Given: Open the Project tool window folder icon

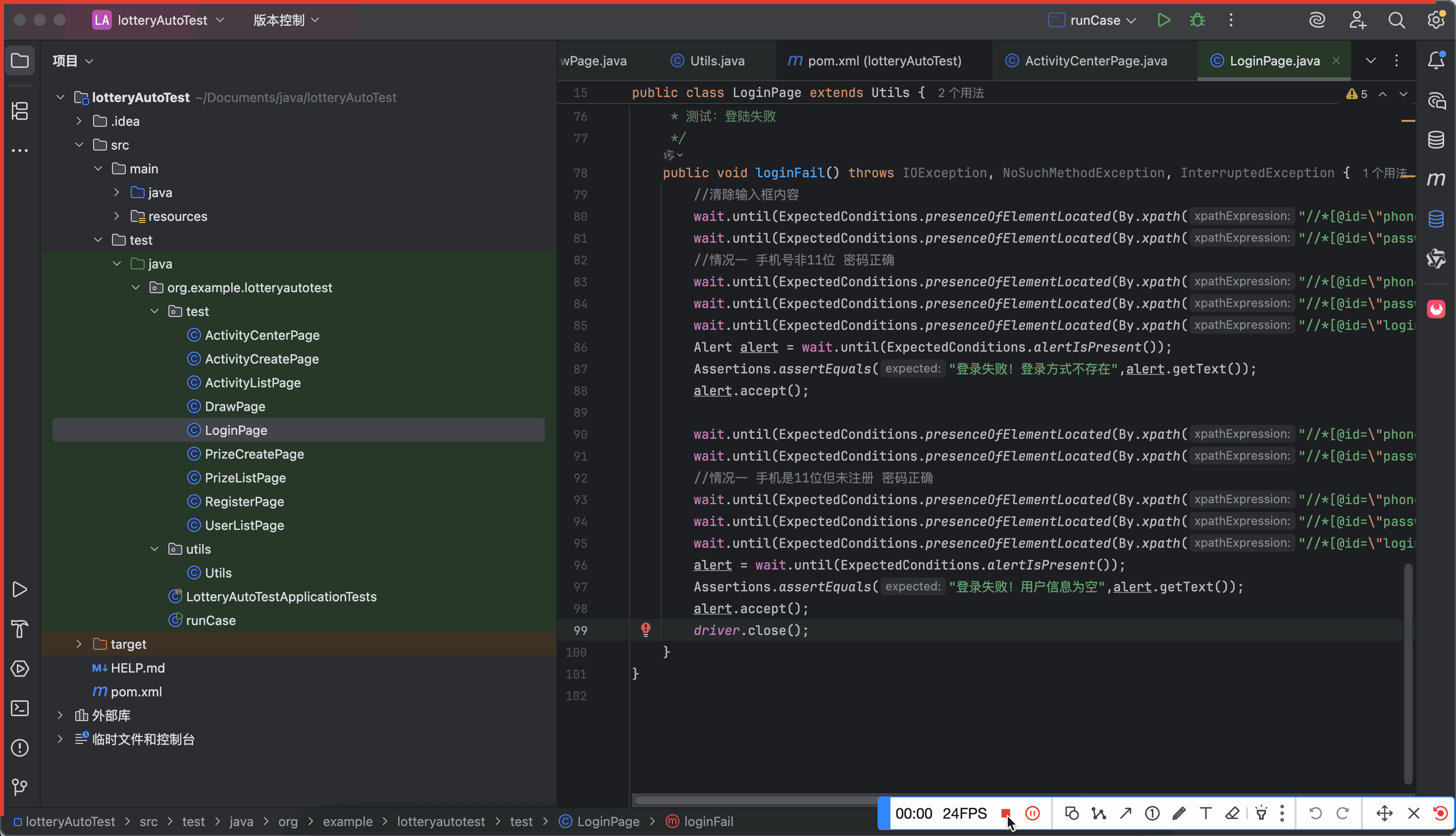Looking at the screenshot, I should pos(20,60).
